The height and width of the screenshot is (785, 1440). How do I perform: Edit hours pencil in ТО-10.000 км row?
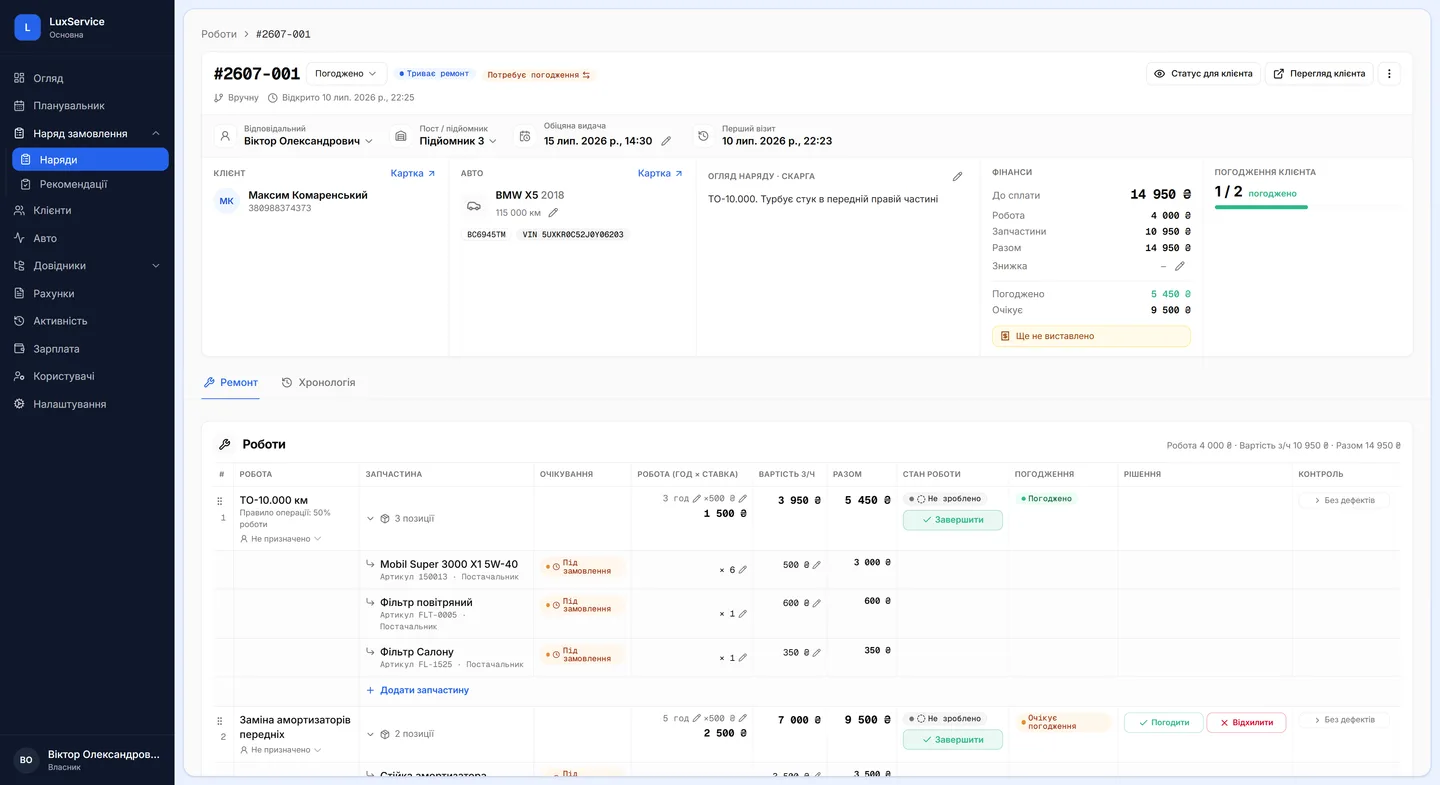(697, 498)
